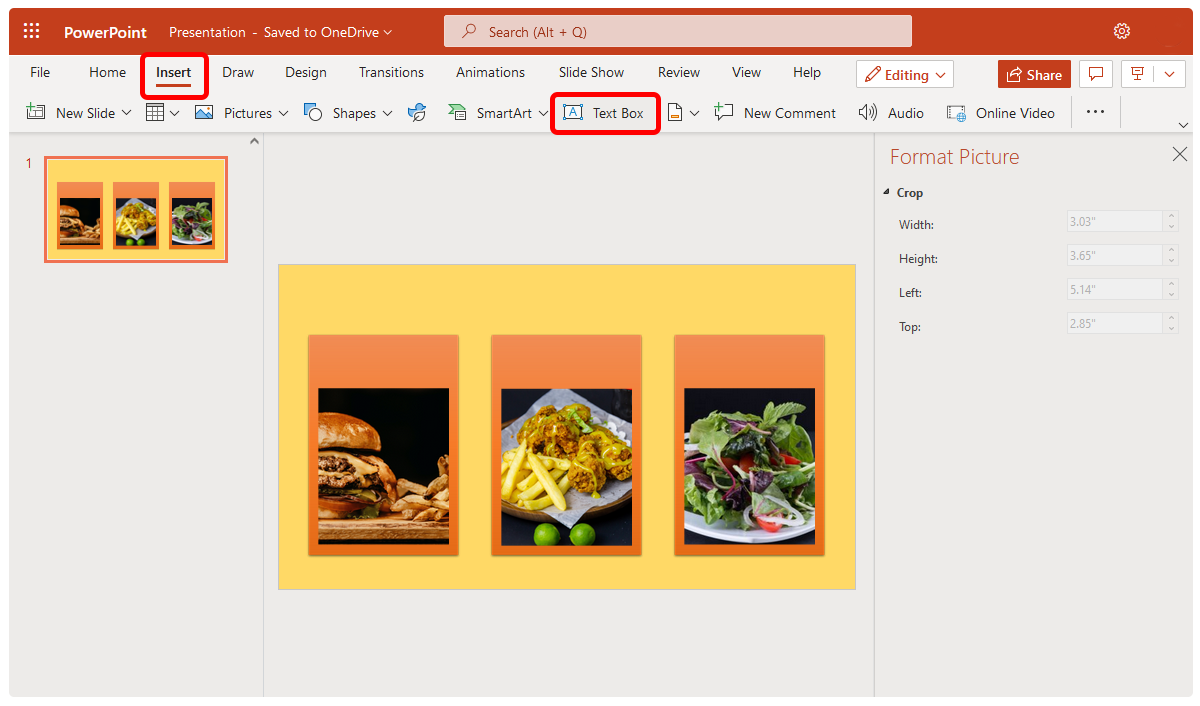Select slide 1 thumbnail
This screenshot has width=1200, height=706.
click(x=135, y=209)
